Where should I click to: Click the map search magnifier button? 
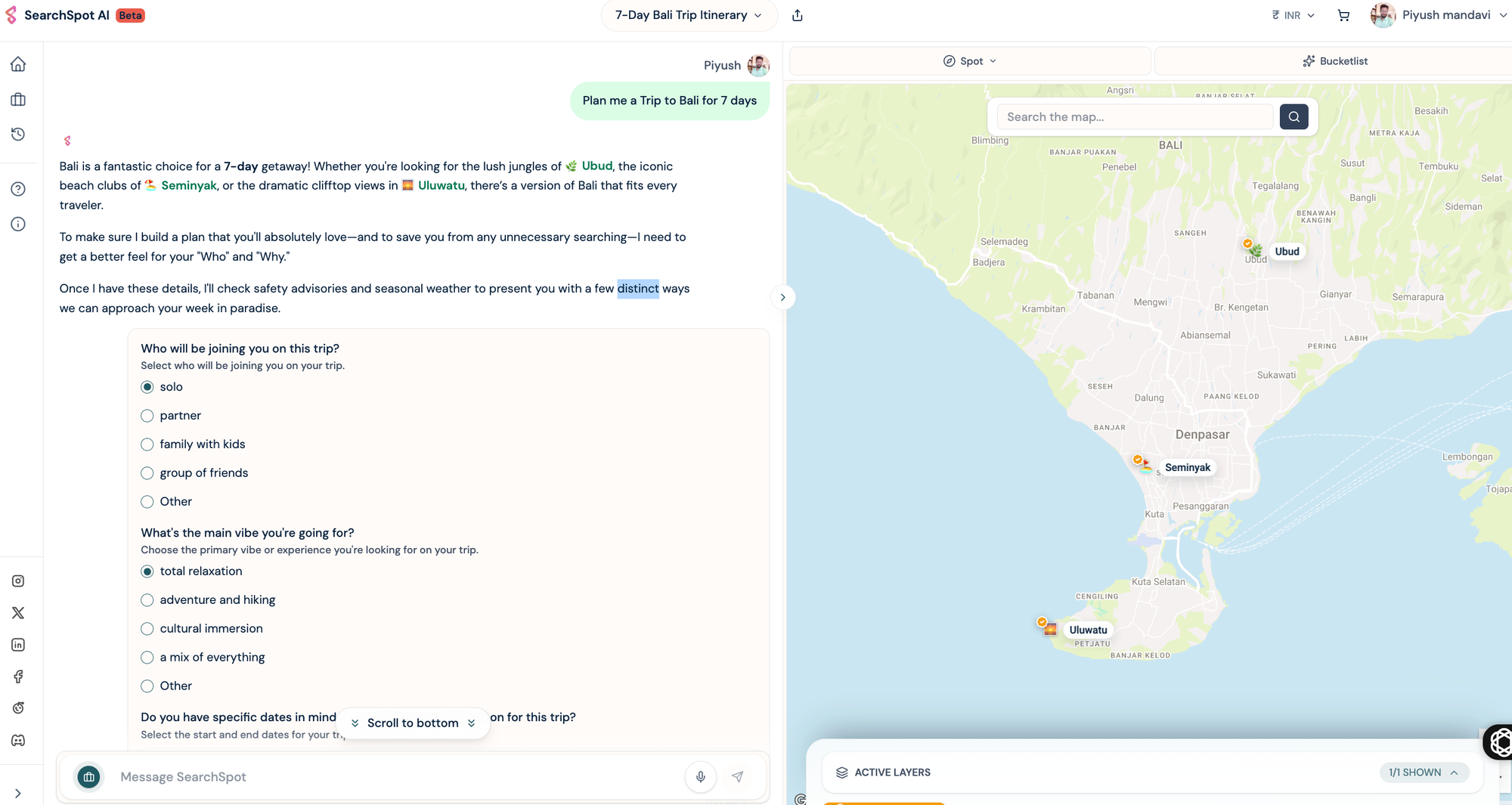[1294, 117]
